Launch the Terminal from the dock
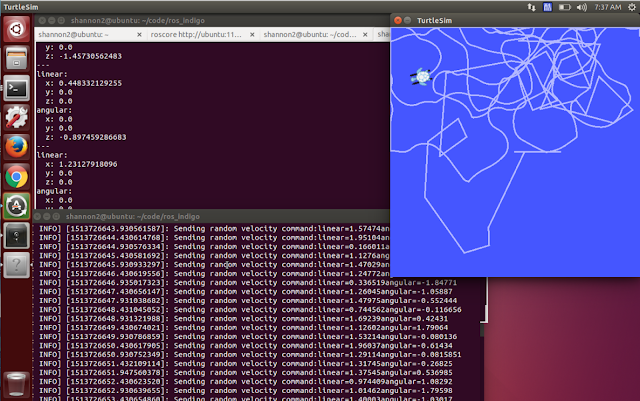The image size is (640, 401). (x=16, y=88)
